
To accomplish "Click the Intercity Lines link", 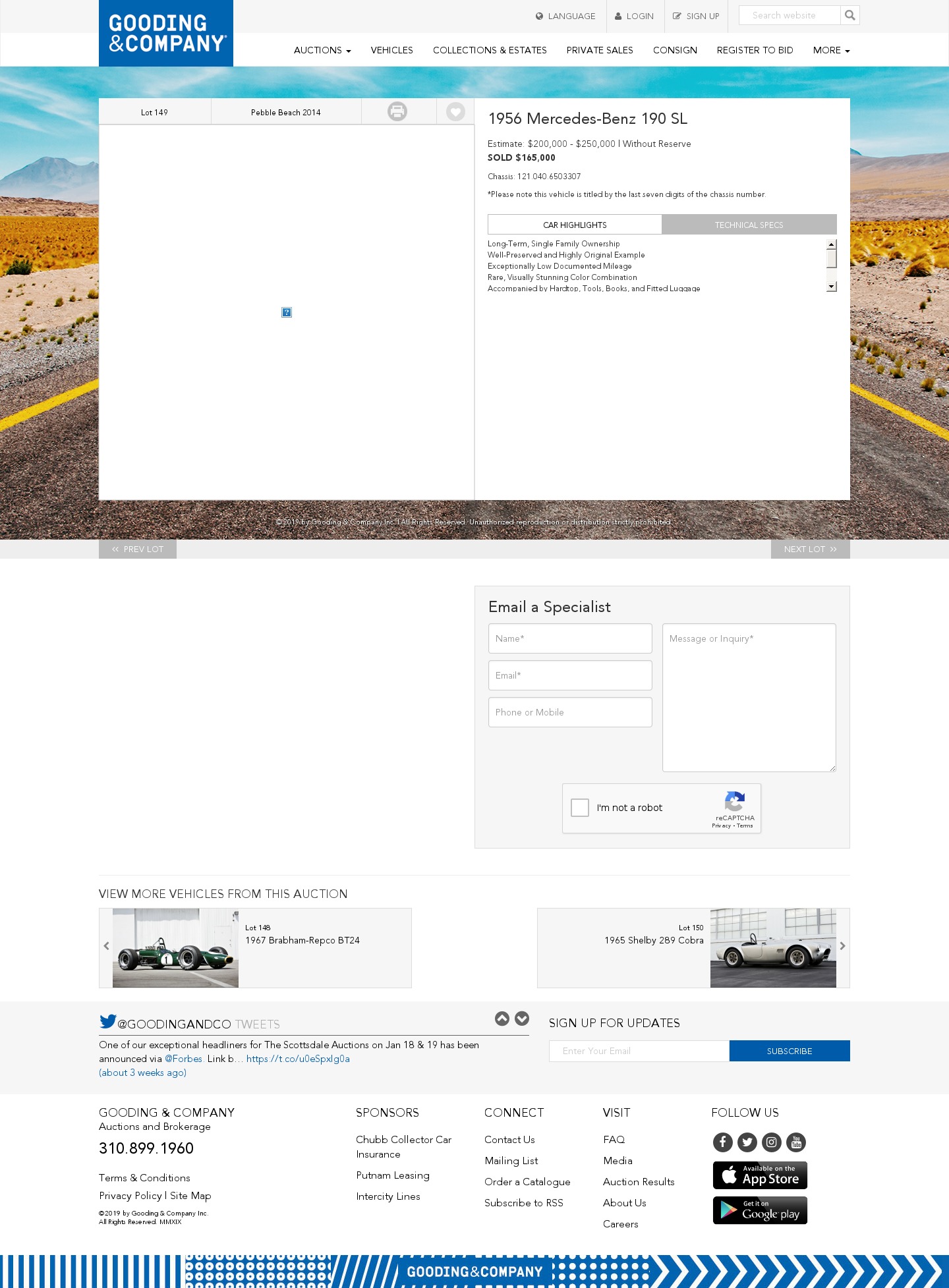I will [388, 1196].
